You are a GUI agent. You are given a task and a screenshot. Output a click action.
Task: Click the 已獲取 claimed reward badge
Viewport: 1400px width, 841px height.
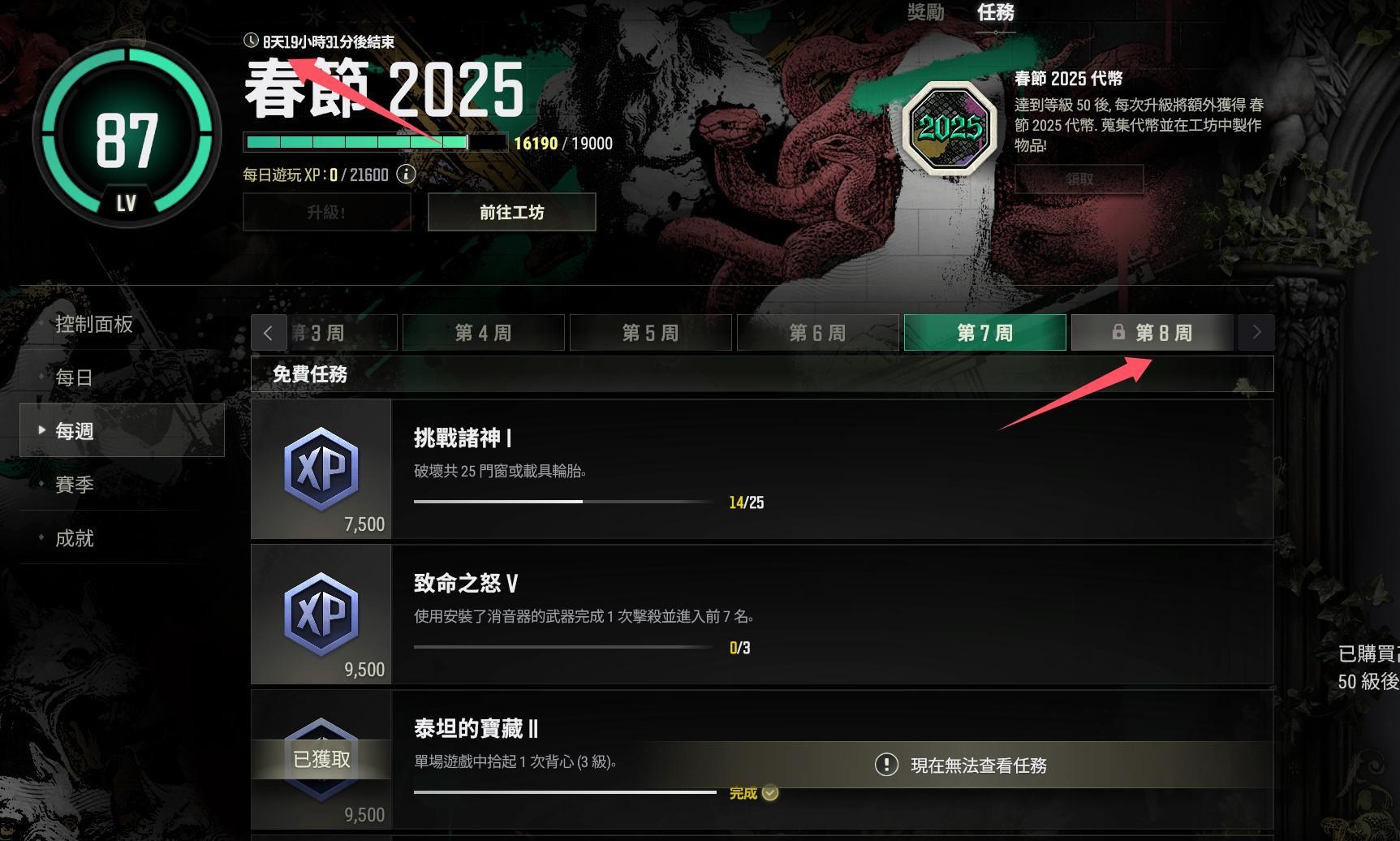pos(321,759)
